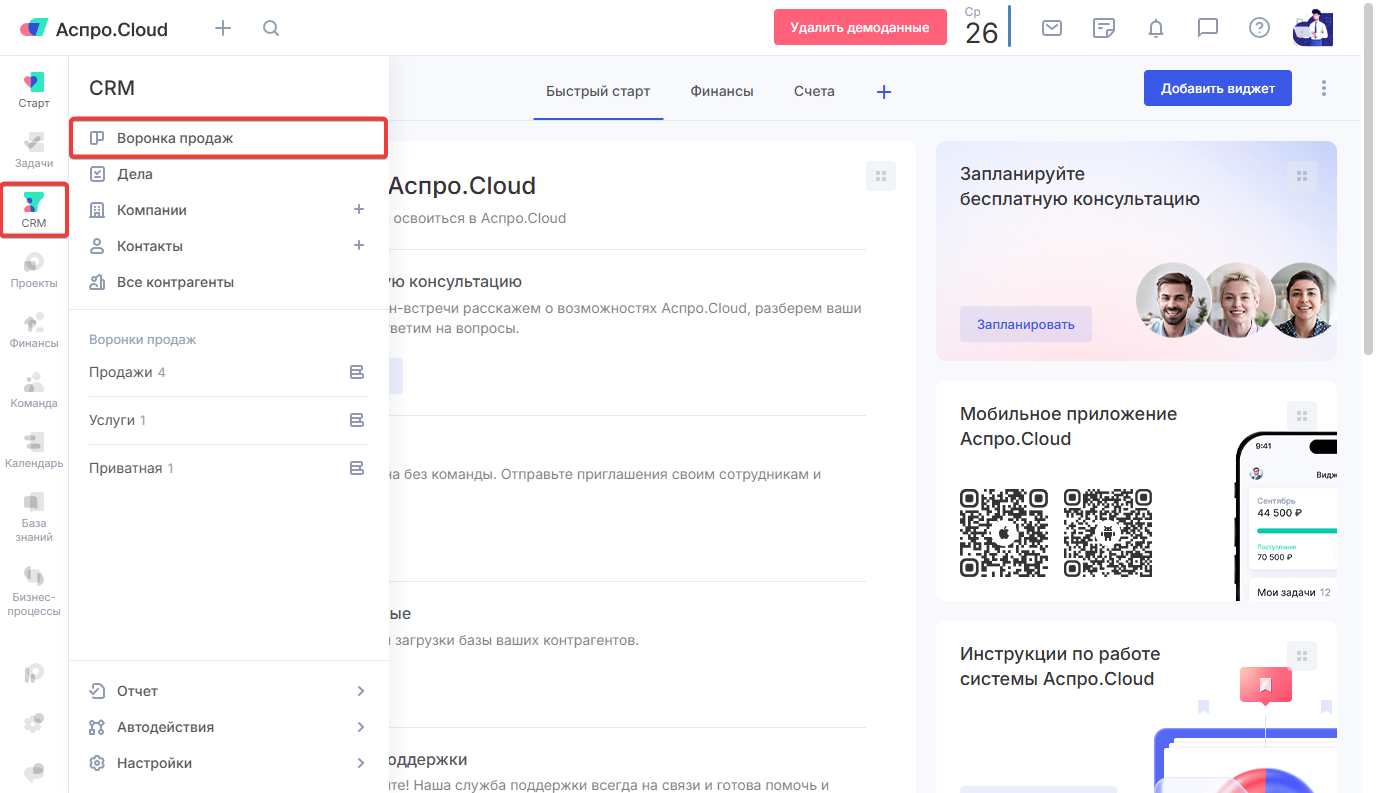The height and width of the screenshot is (793, 1376).
Task: Open the Приватная sales funnel
Action: (131, 468)
